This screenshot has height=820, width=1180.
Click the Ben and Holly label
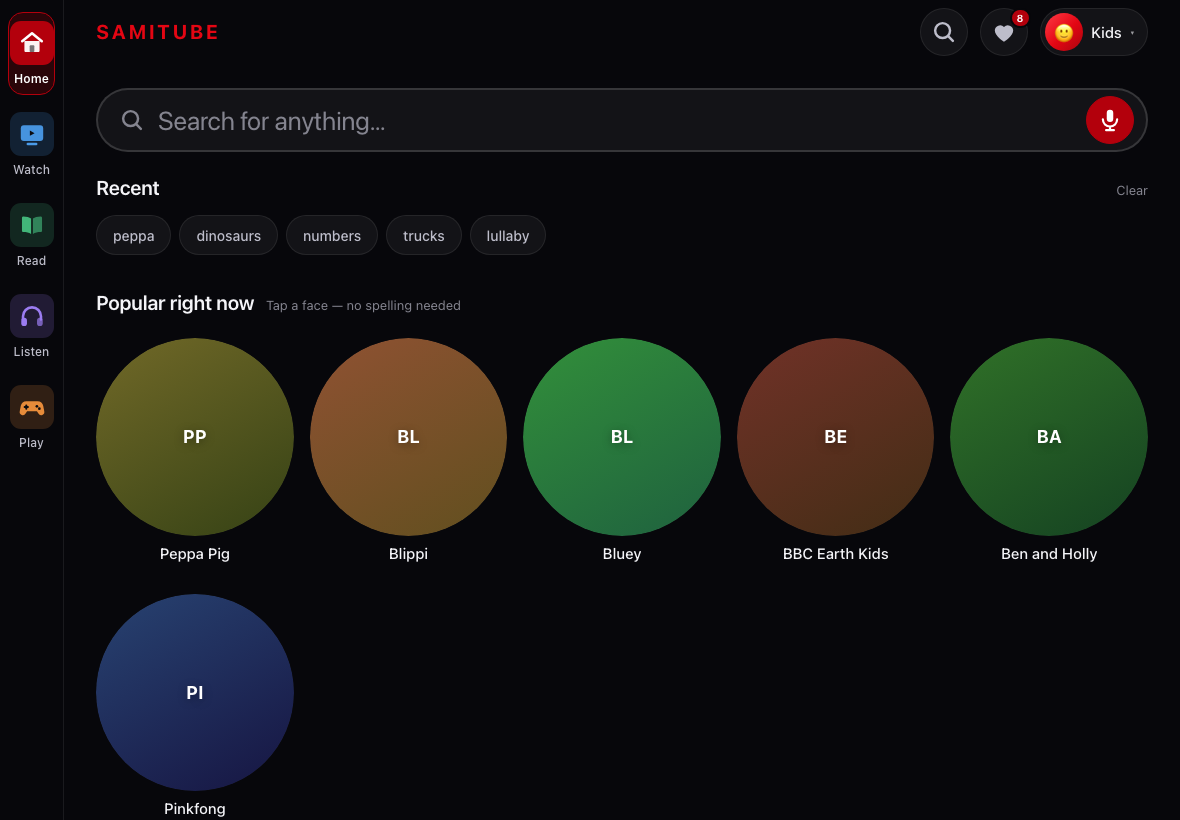[x=1049, y=554]
